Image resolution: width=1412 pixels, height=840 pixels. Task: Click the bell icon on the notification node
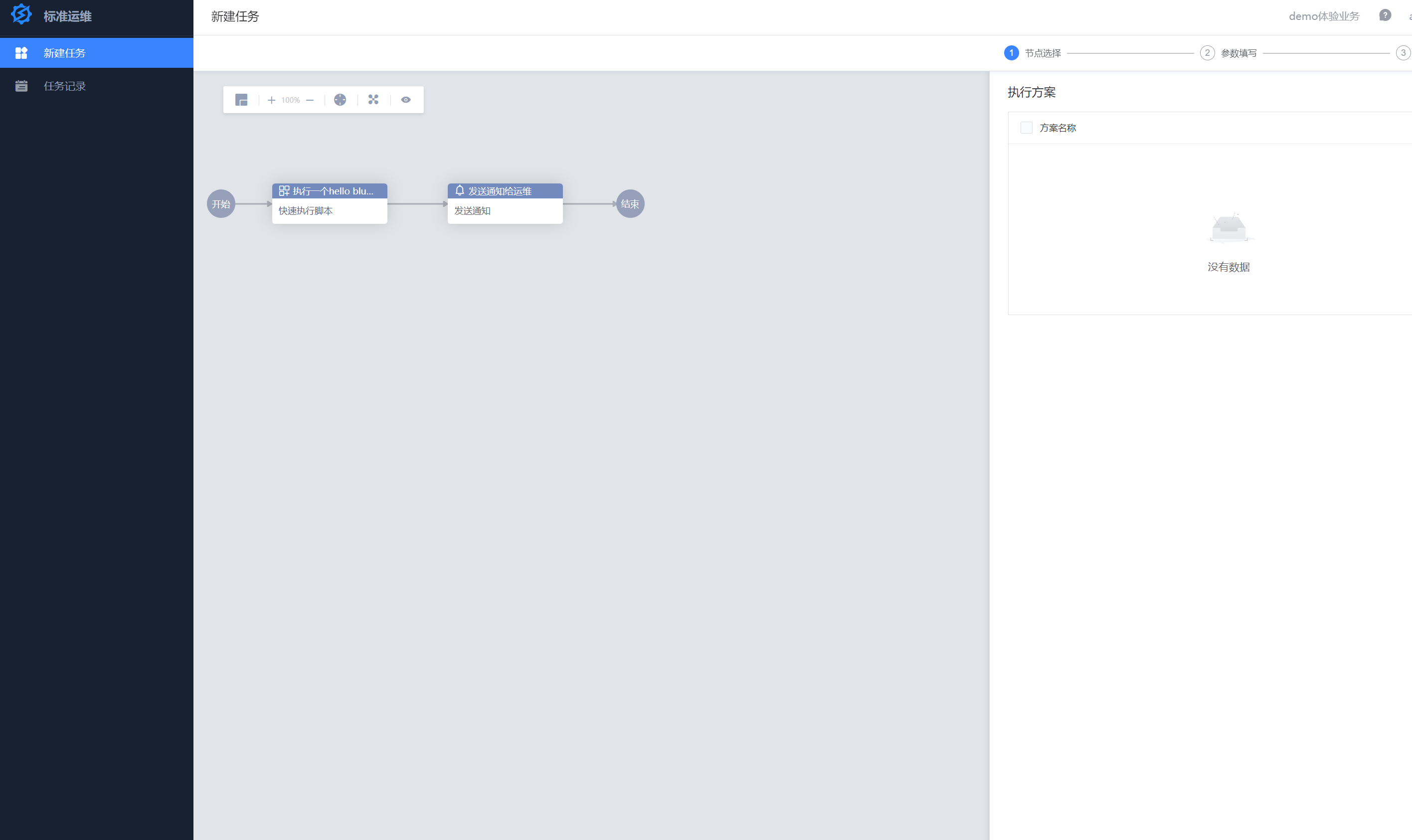[x=460, y=191]
